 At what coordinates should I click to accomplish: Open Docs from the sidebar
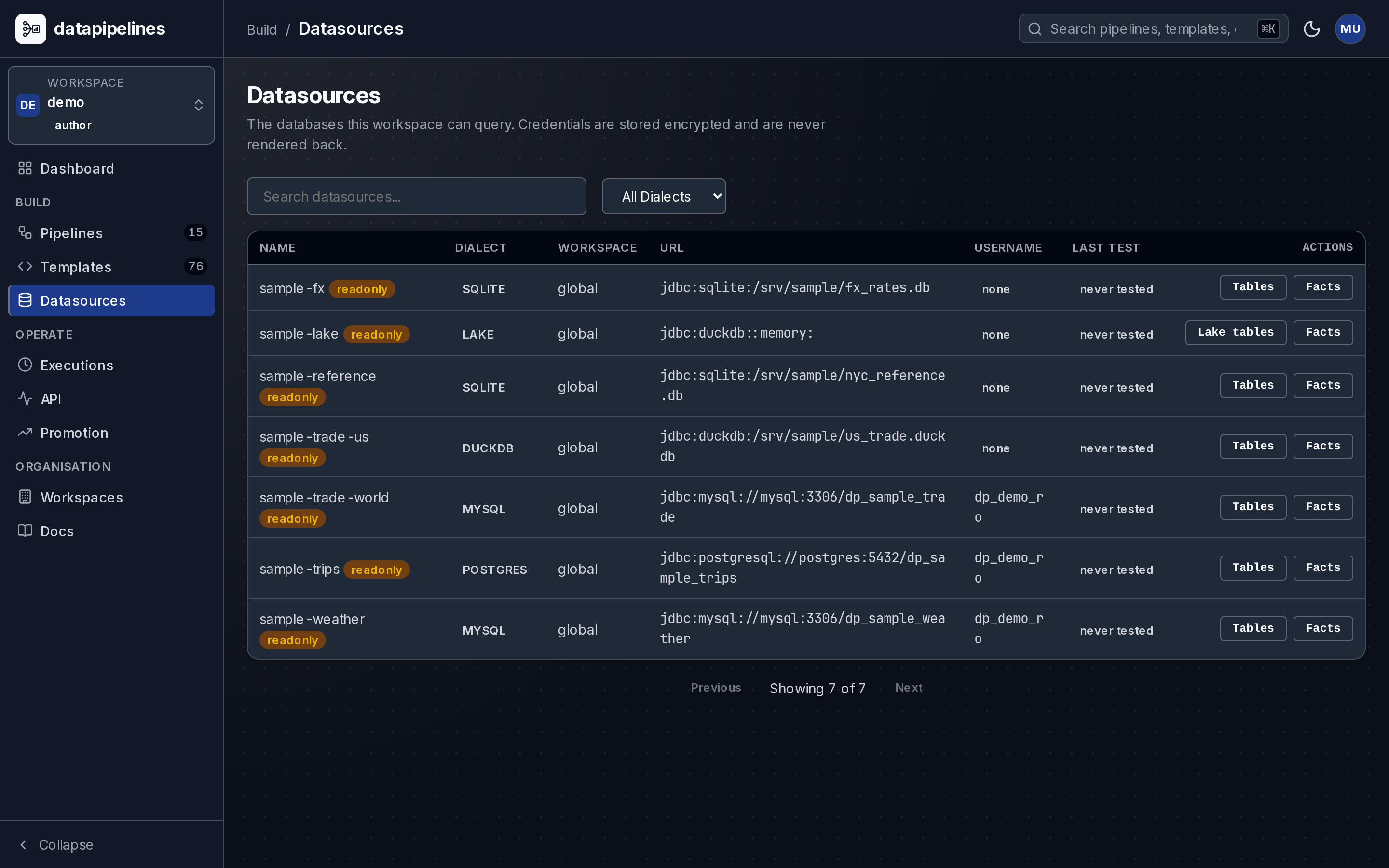click(x=111, y=531)
